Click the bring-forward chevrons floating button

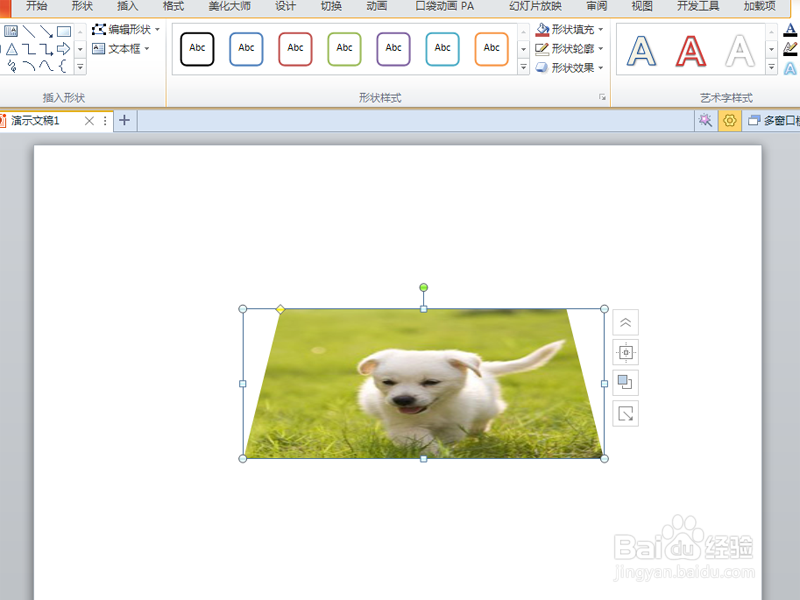coord(626,322)
